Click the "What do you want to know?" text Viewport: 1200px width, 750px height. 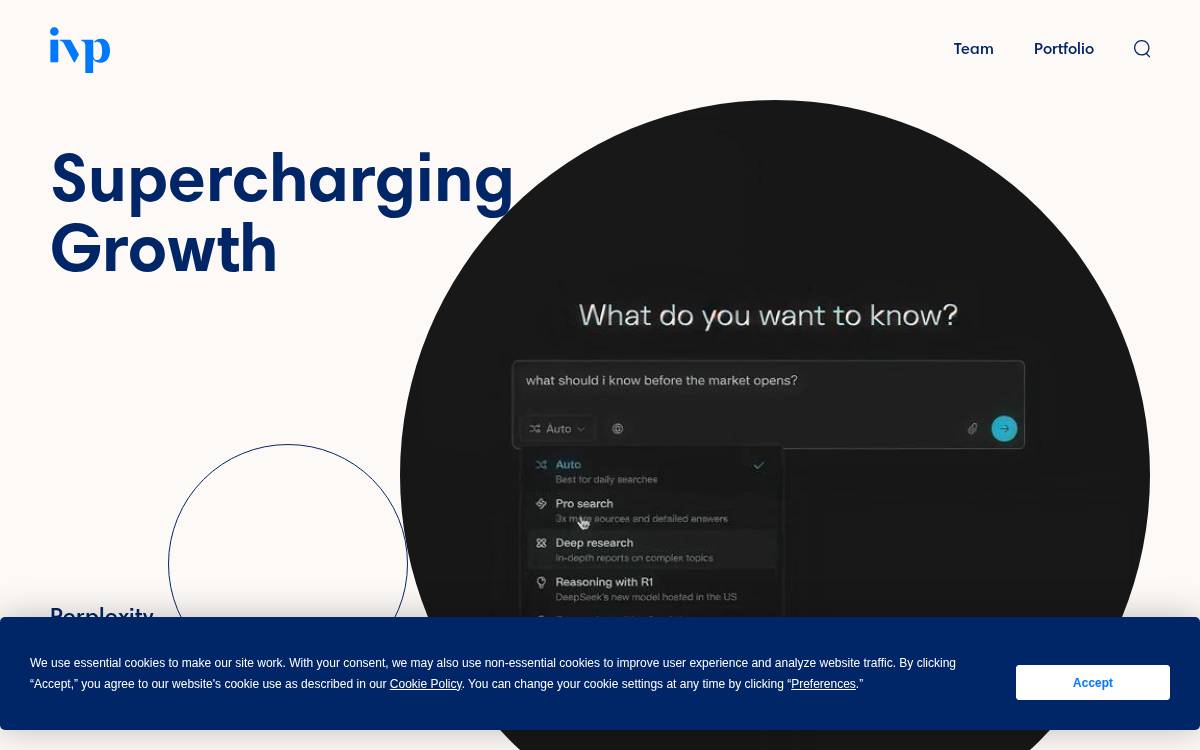[x=768, y=315]
